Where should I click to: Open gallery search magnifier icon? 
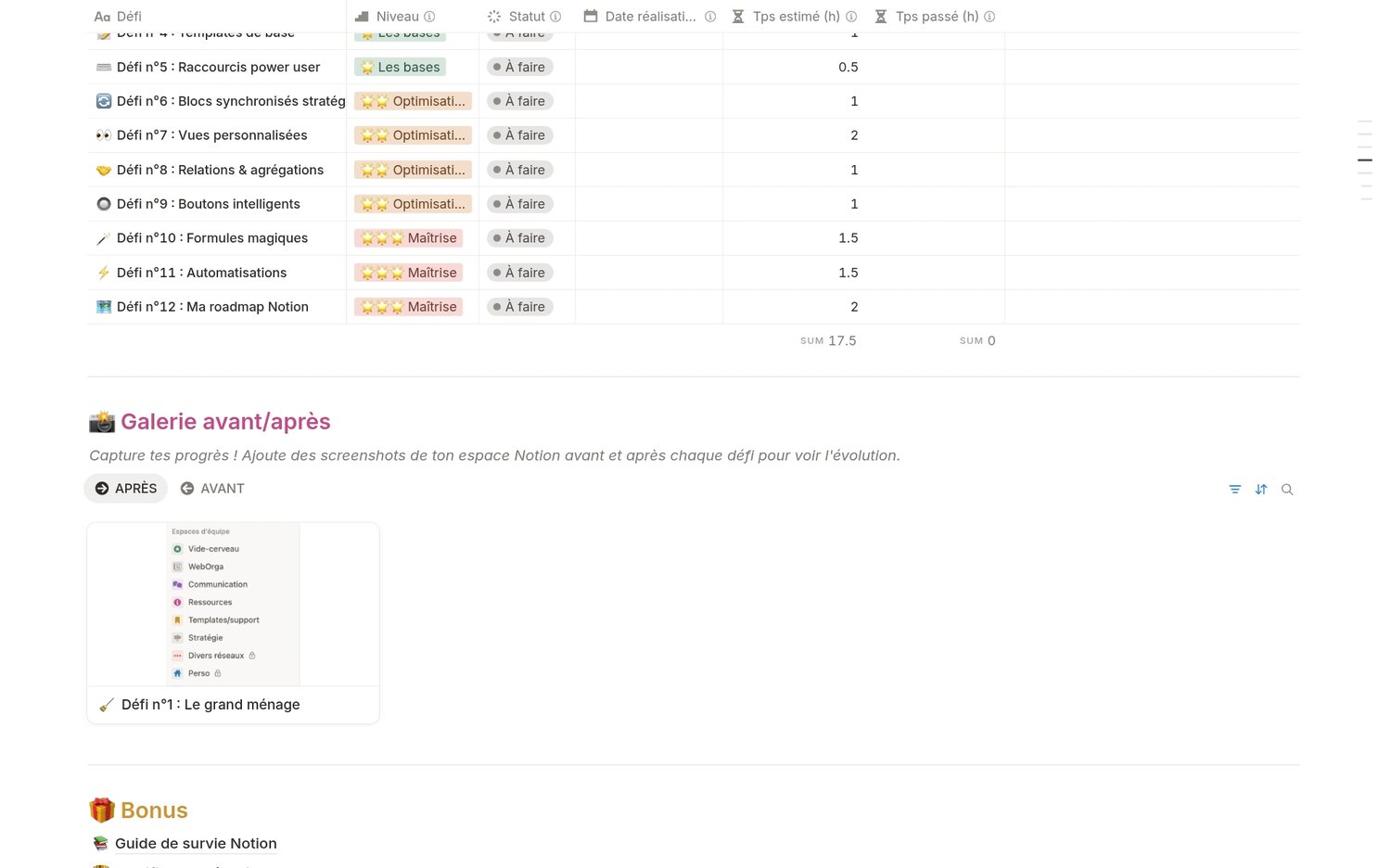1287,490
